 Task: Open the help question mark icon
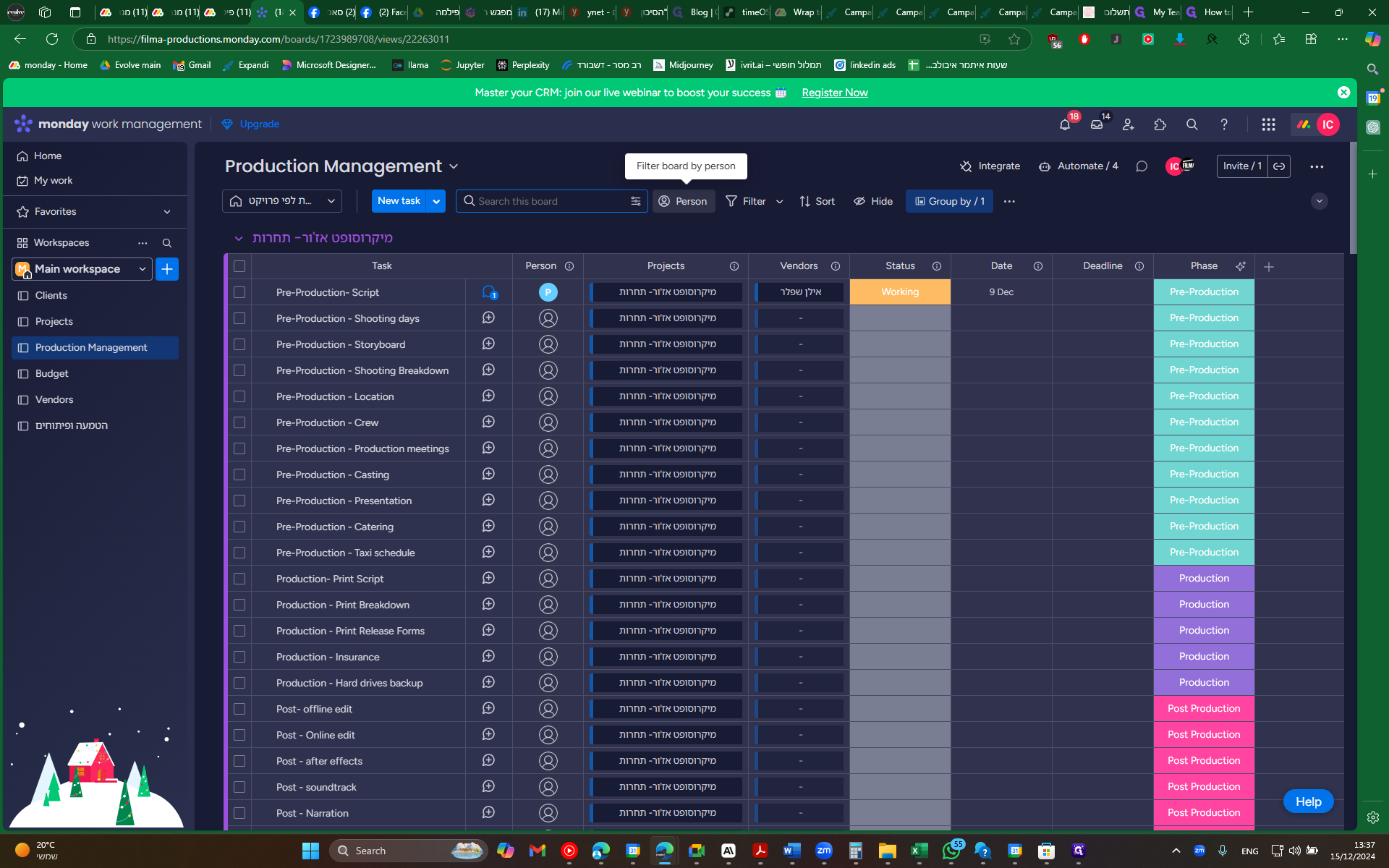point(1224,124)
